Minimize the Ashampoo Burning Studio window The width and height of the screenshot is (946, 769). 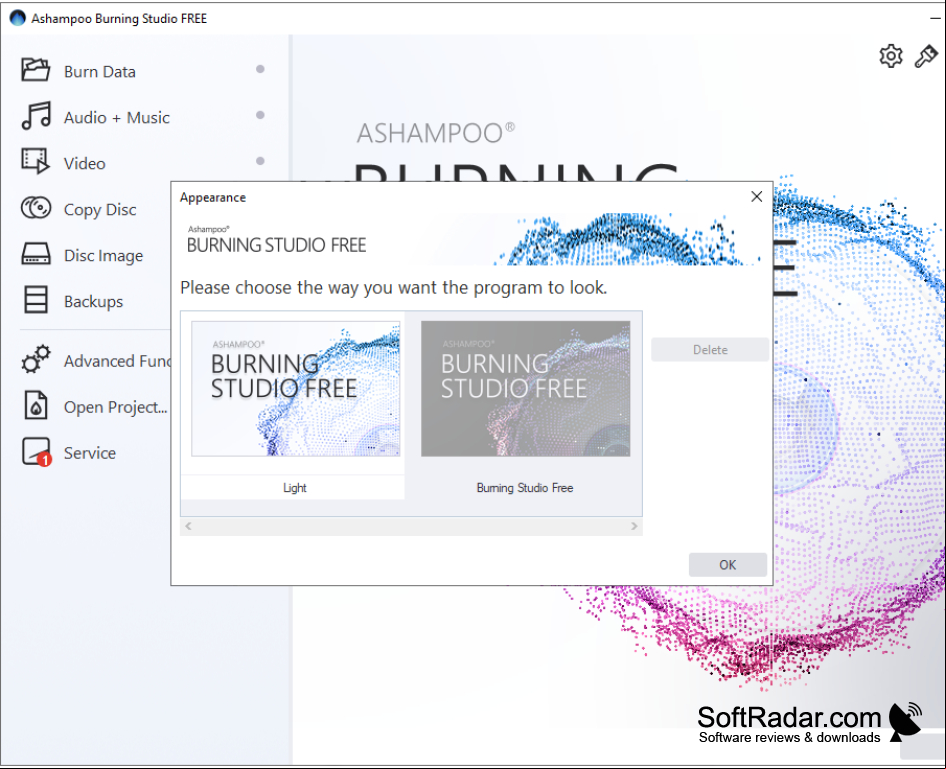tap(935, 18)
